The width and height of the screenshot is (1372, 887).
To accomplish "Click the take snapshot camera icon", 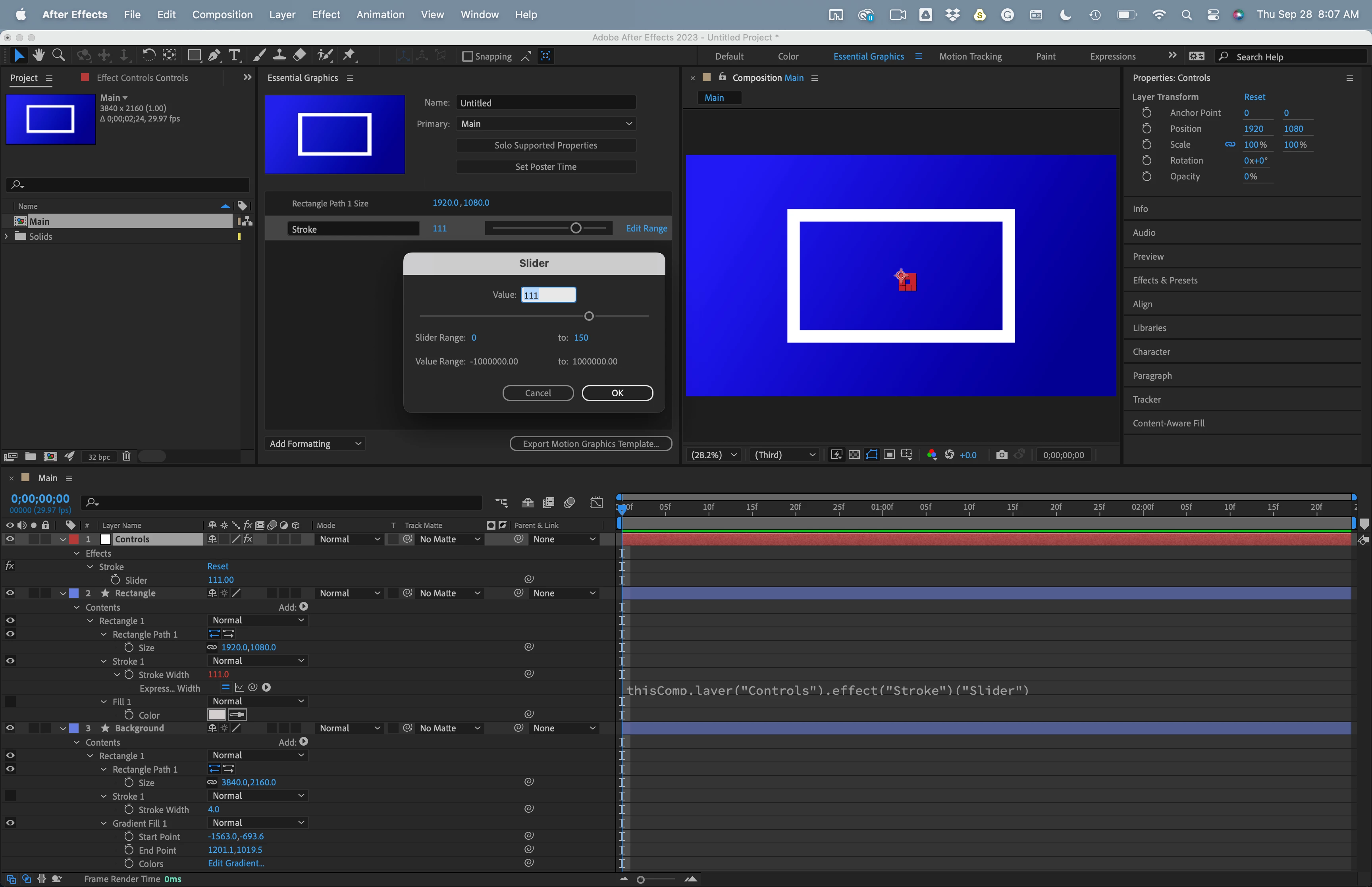I will tap(1001, 455).
